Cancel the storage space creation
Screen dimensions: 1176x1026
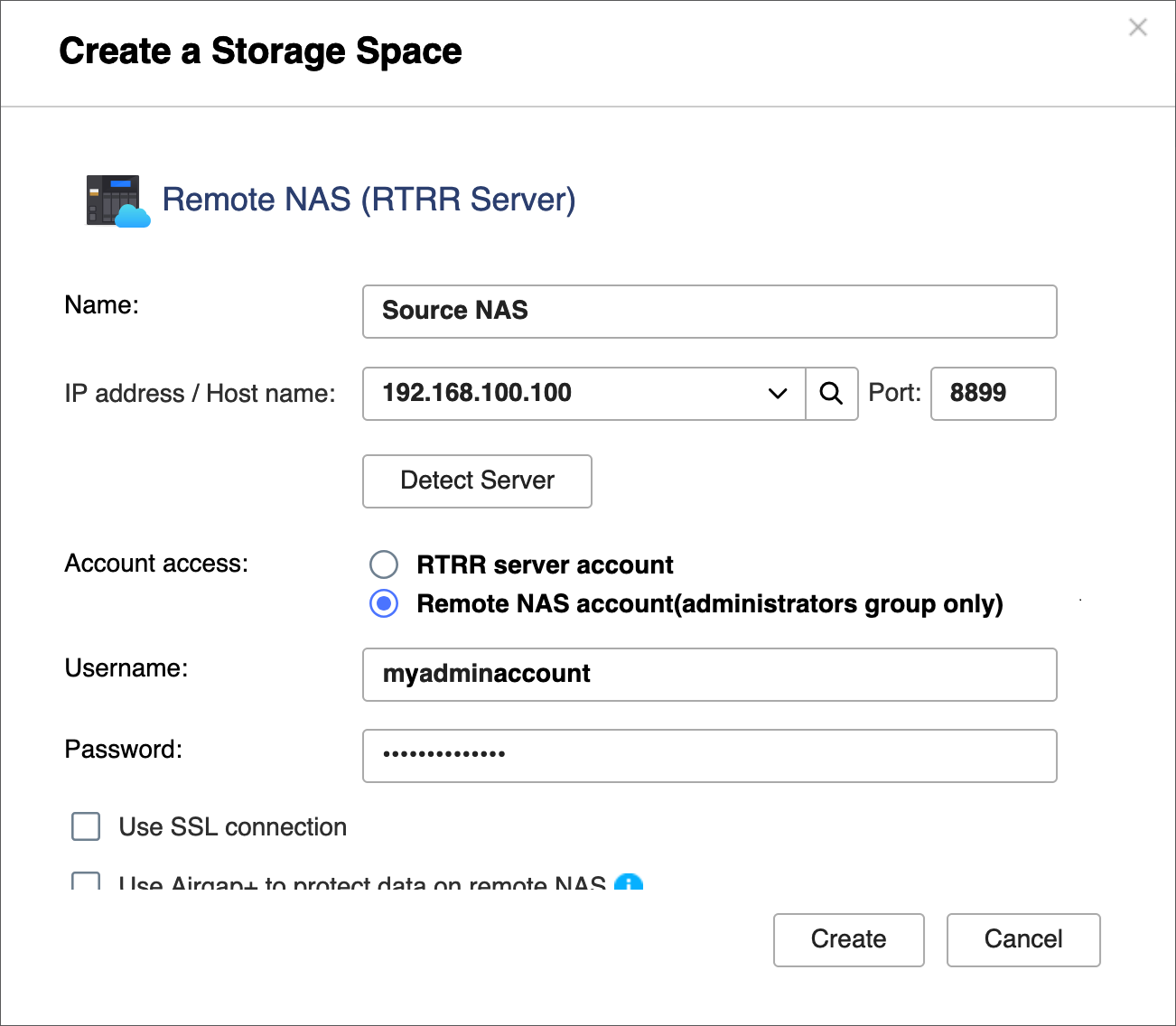pos(1022,939)
